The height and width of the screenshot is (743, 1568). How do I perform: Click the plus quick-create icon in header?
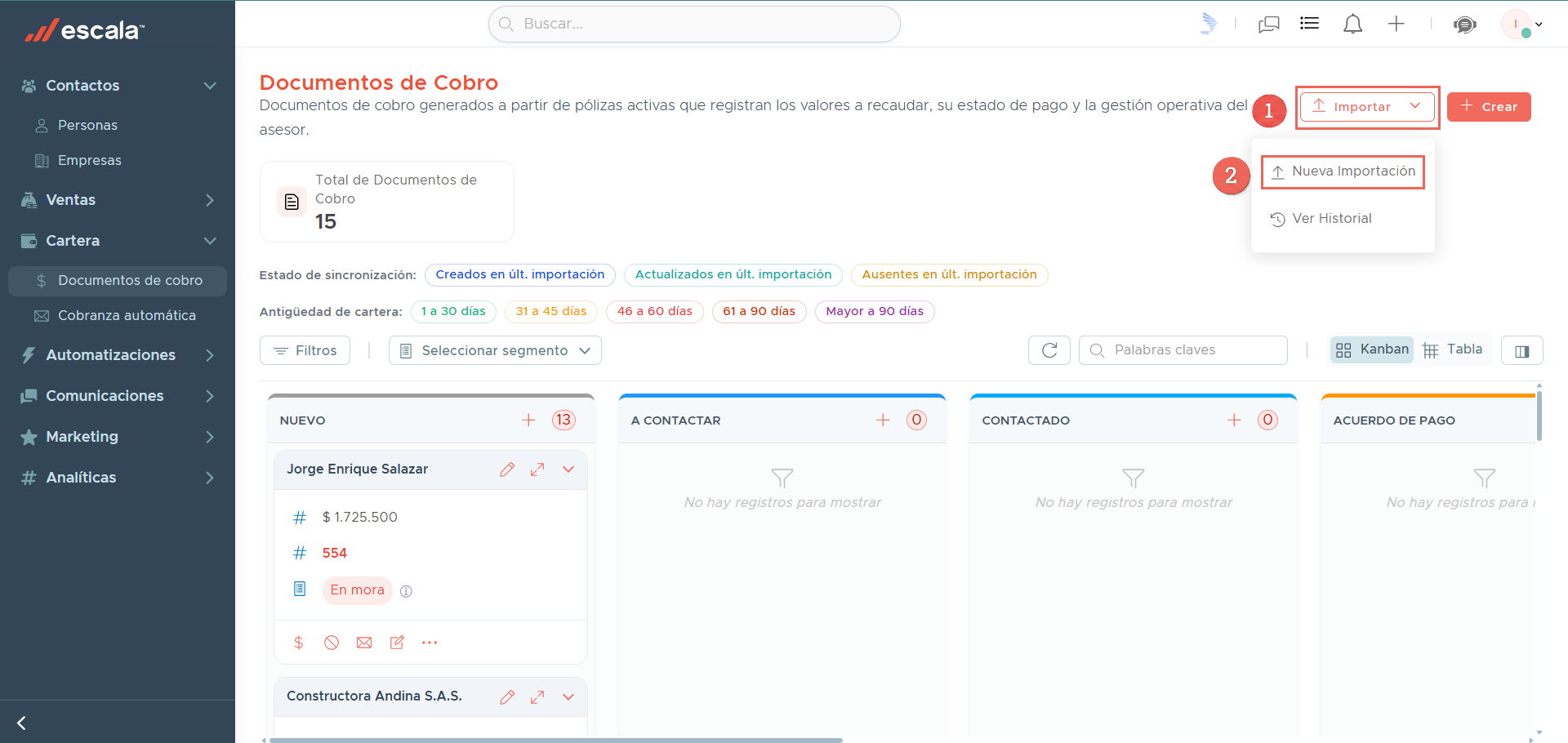click(x=1396, y=24)
